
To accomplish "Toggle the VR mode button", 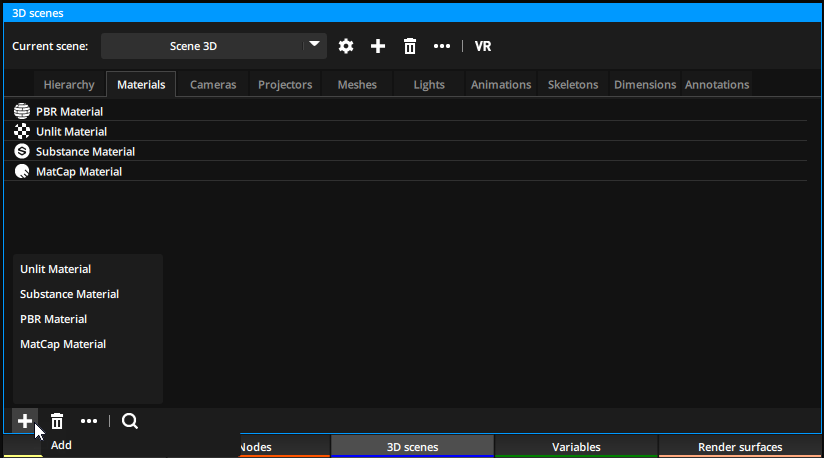I will (x=483, y=46).
